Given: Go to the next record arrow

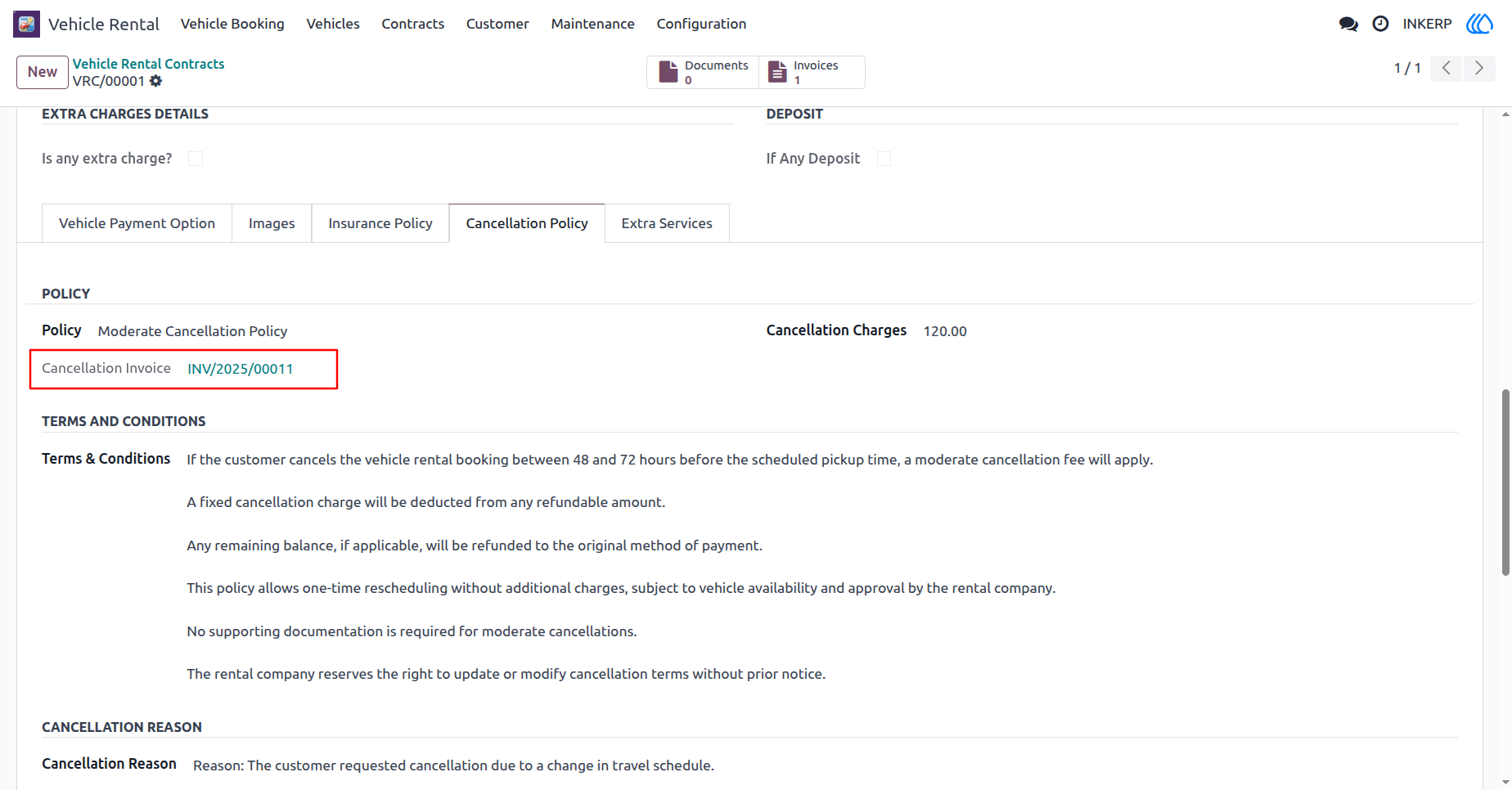Looking at the screenshot, I should 1479,68.
